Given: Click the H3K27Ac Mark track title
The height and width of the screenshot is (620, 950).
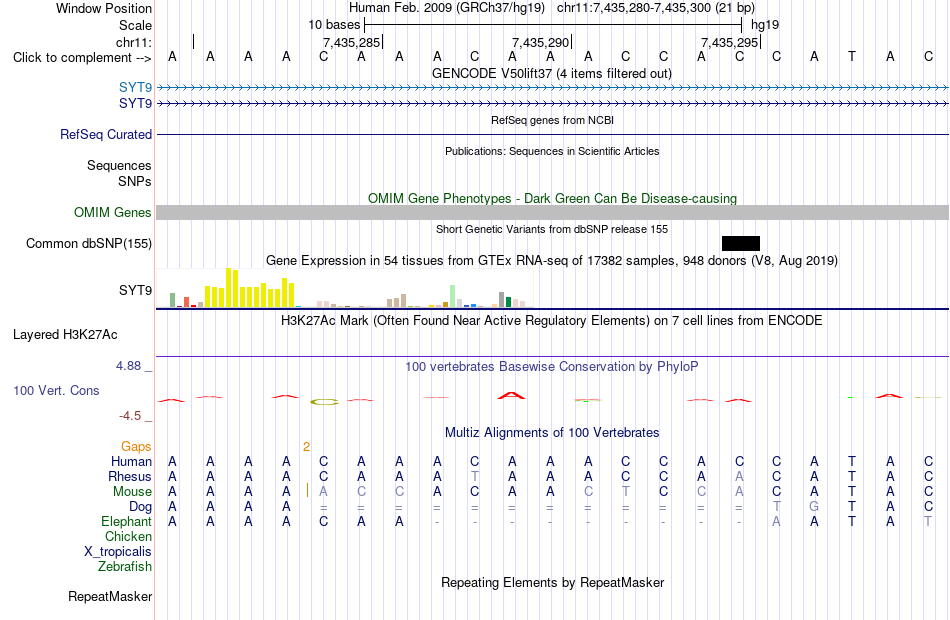Looking at the screenshot, I should 552,321.
